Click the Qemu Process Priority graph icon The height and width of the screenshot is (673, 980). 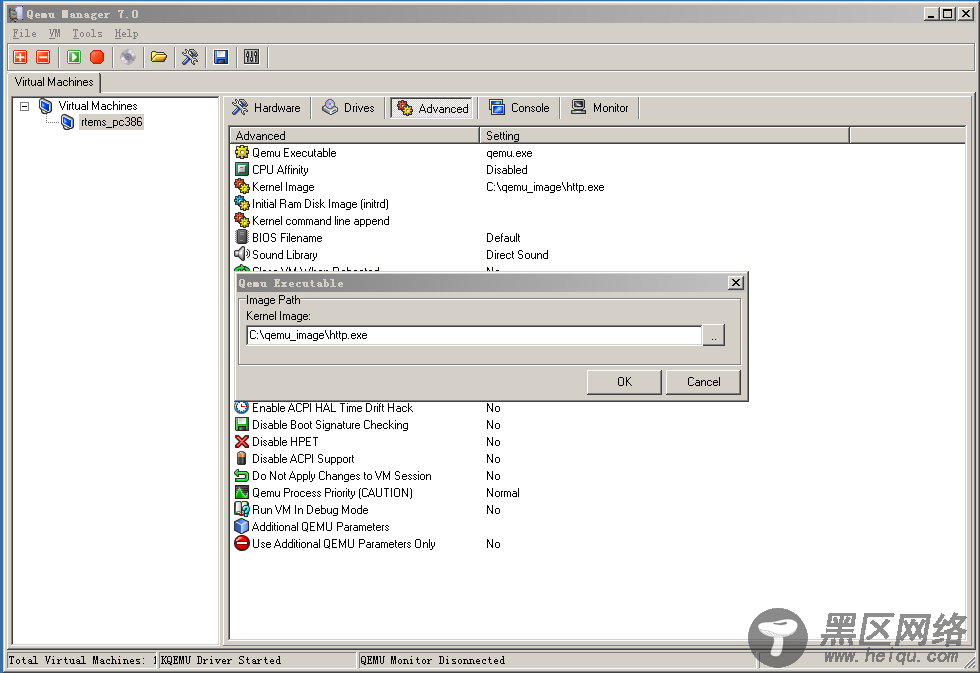[x=242, y=492]
